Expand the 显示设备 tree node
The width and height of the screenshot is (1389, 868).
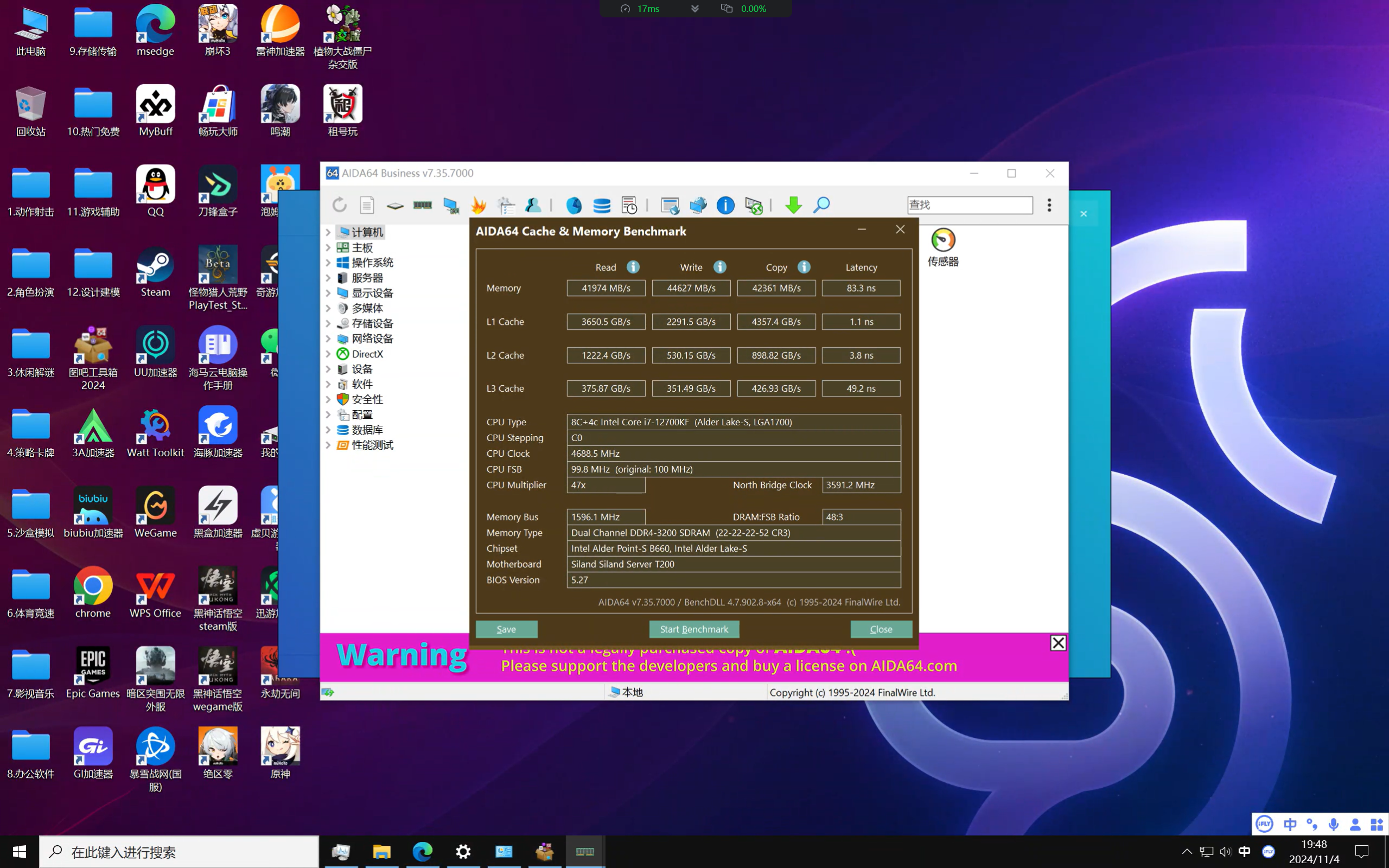click(328, 293)
